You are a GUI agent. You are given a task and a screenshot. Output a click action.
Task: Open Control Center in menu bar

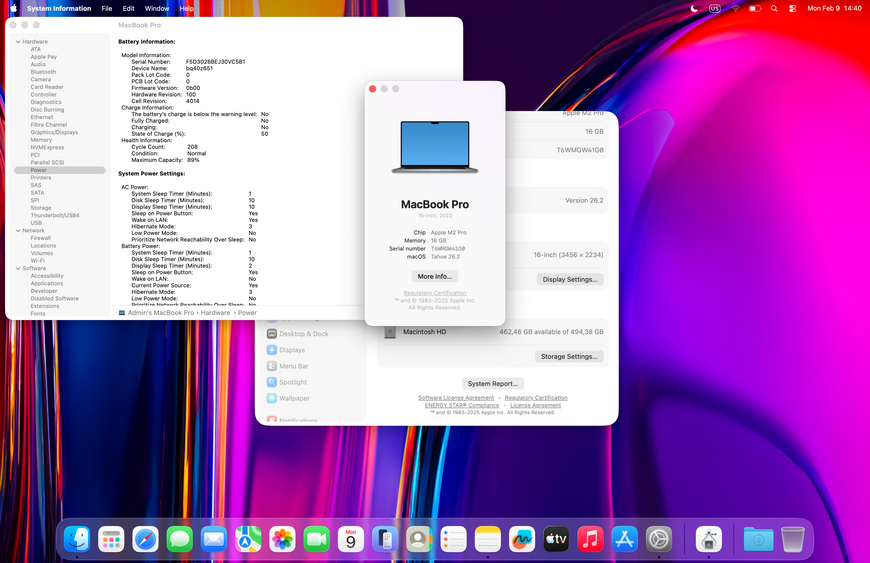[792, 8]
